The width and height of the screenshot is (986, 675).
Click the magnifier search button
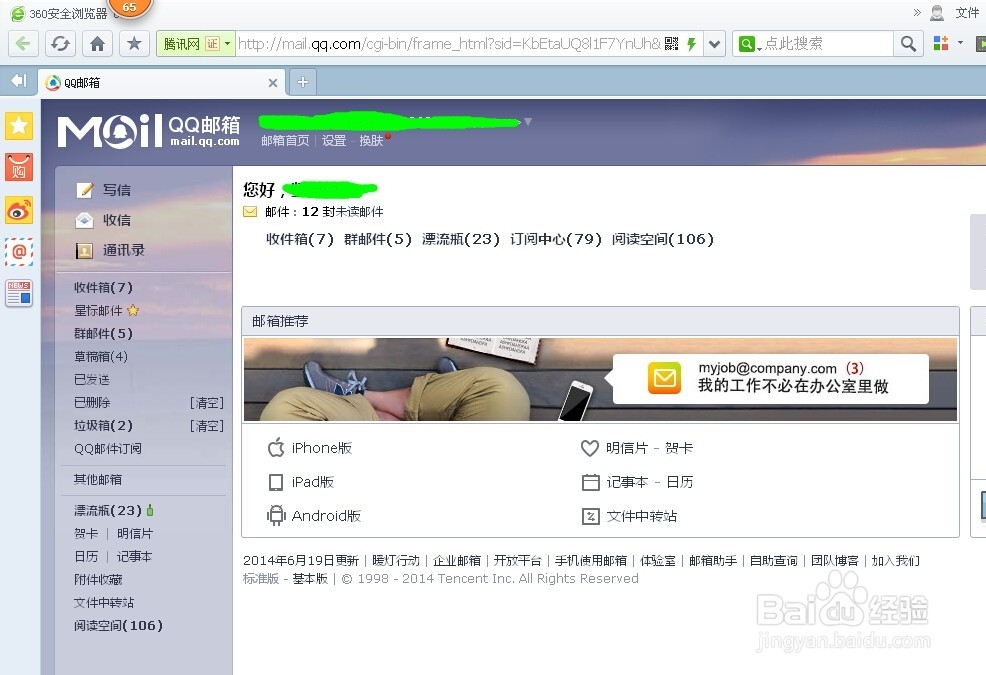coord(908,43)
